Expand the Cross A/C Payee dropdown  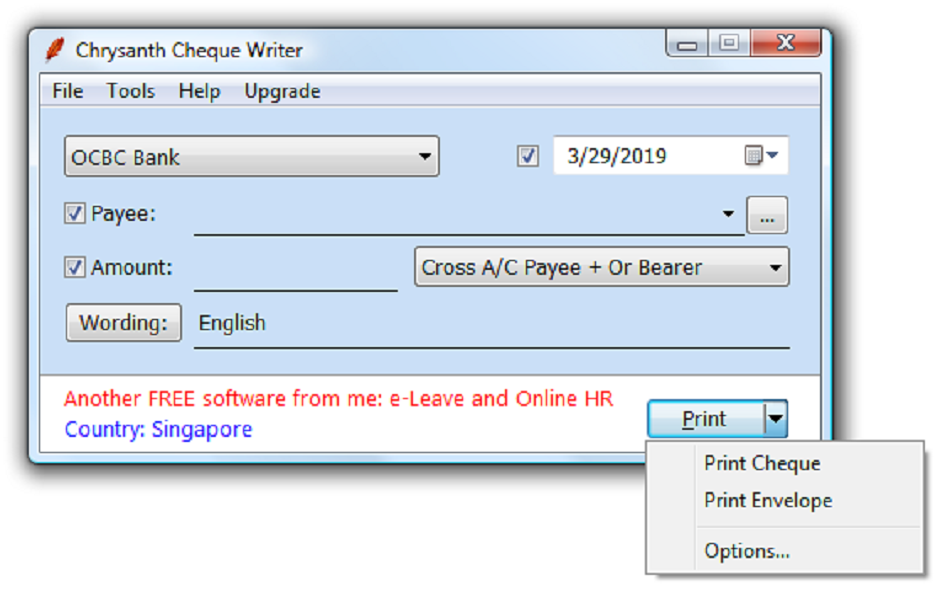pyautogui.click(x=601, y=268)
